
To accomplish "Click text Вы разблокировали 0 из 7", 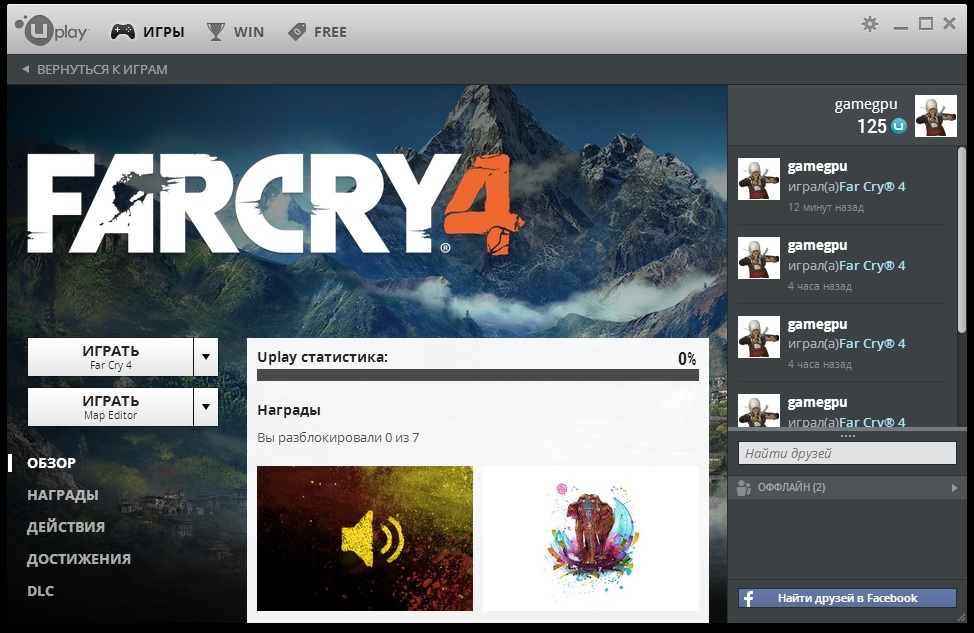I will [x=338, y=437].
